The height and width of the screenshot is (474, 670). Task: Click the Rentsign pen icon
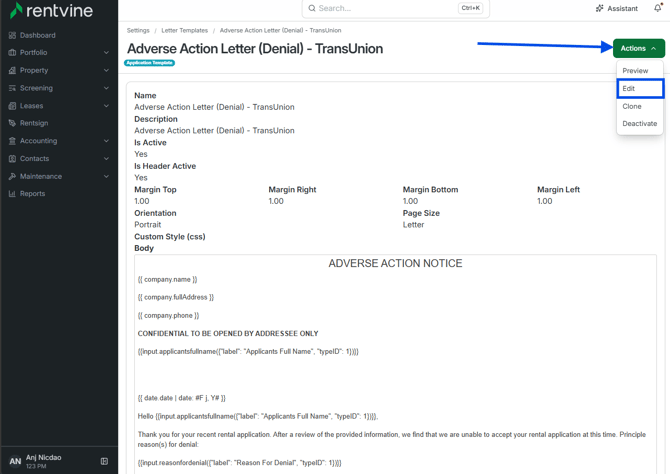12,123
